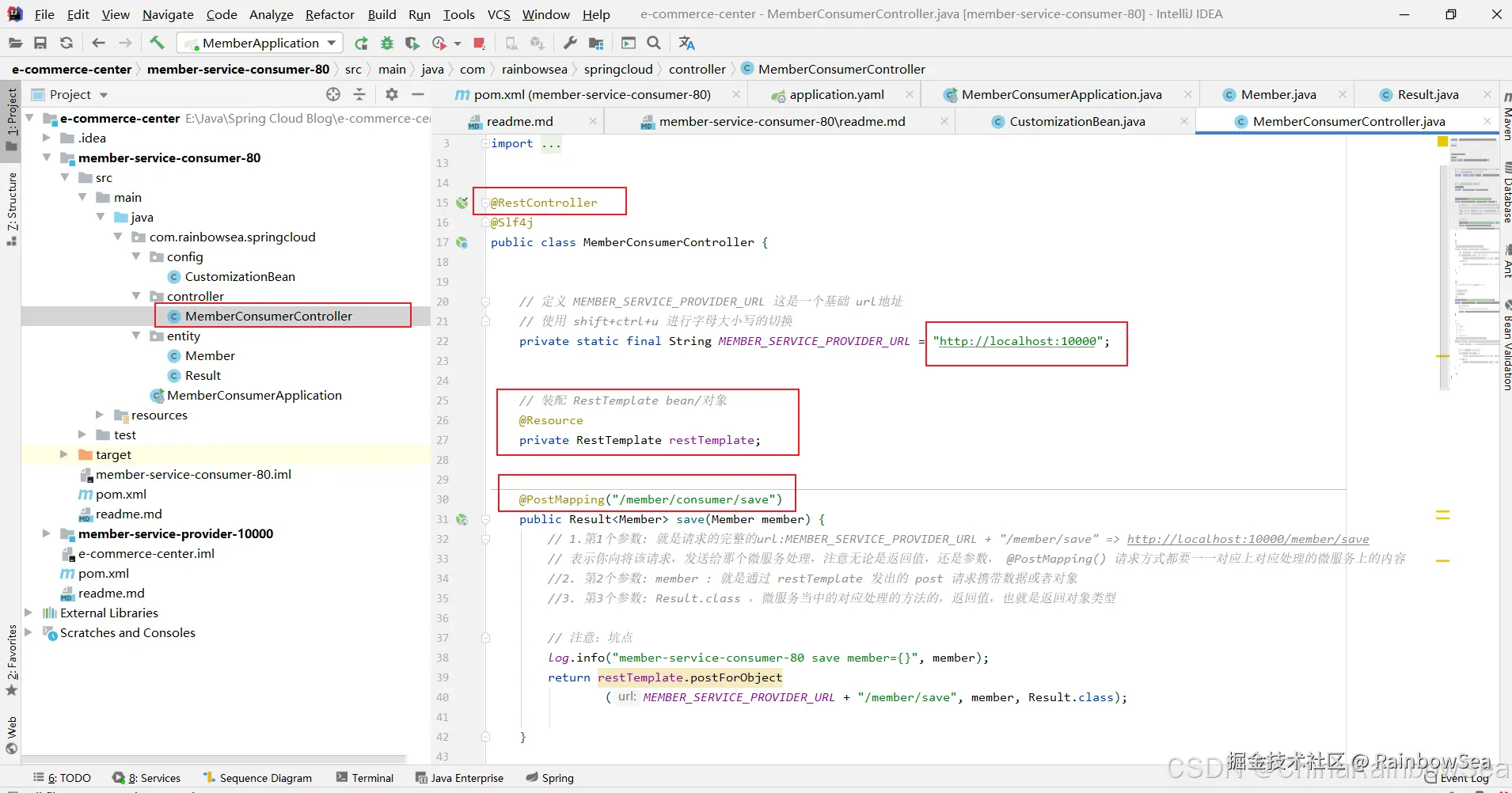This screenshot has height=793, width=1512.
Task: Open the 8: Services tool window
Action: pos(147,778)
